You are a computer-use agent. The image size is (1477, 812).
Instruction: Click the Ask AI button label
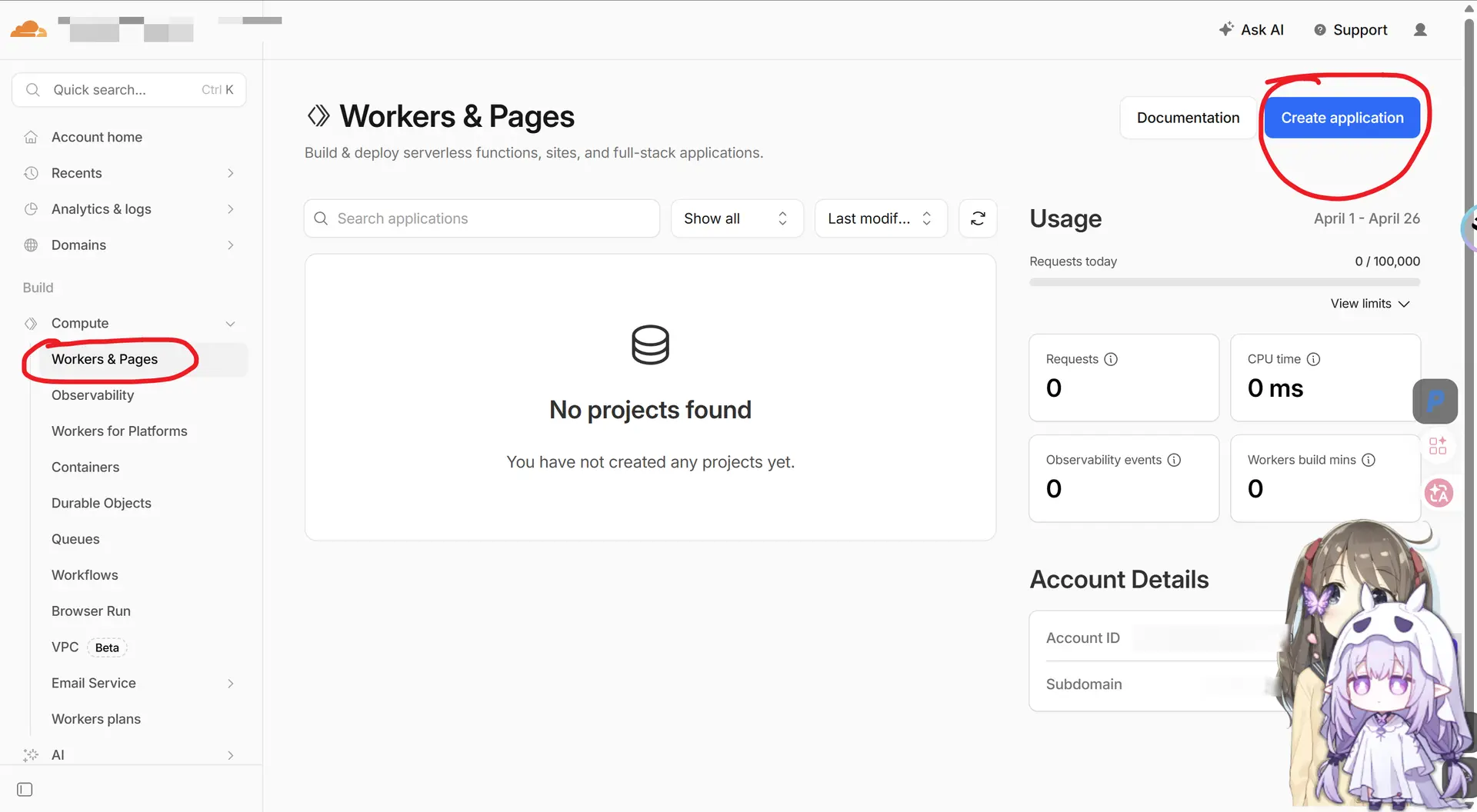(x=1262, y=30)
